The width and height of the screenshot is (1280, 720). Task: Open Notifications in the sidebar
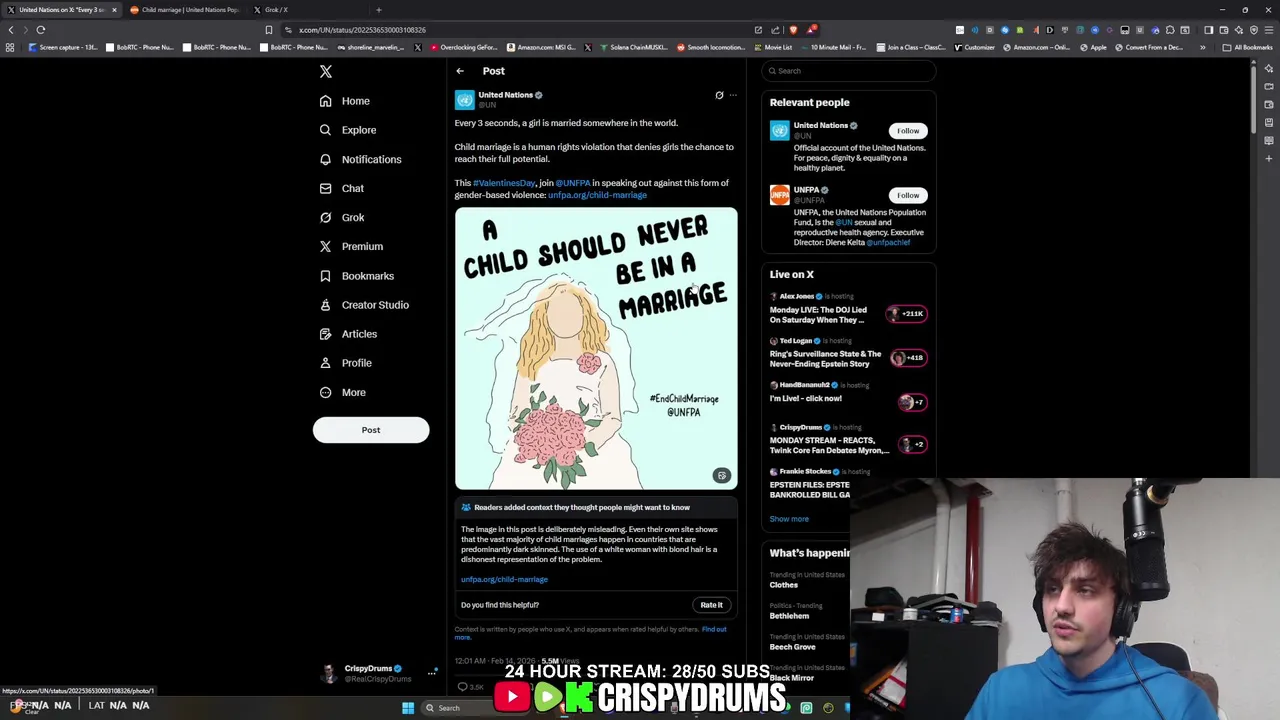[x=360, y=159]
